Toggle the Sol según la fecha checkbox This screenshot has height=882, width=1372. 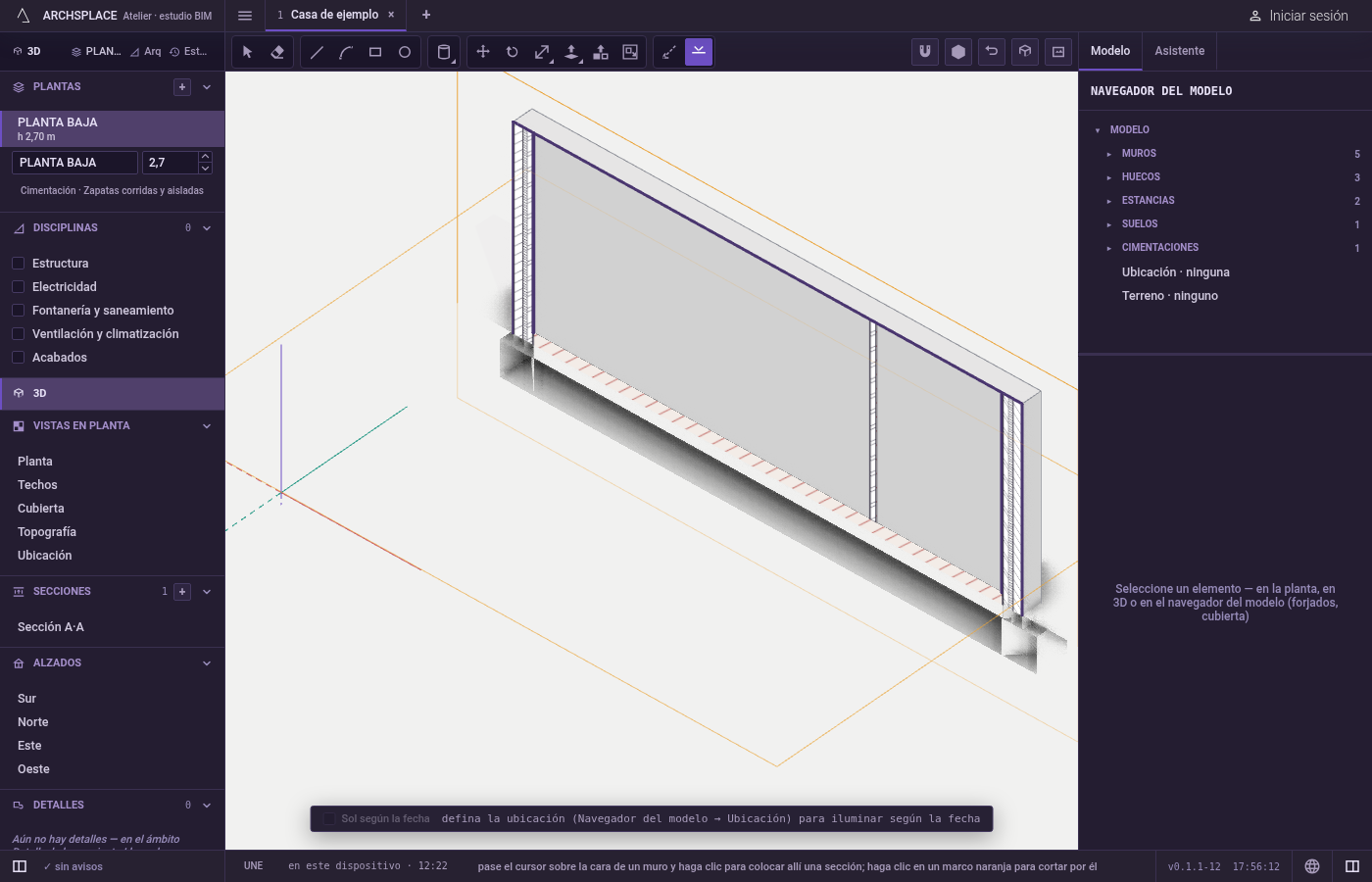[x=329, y=819]
